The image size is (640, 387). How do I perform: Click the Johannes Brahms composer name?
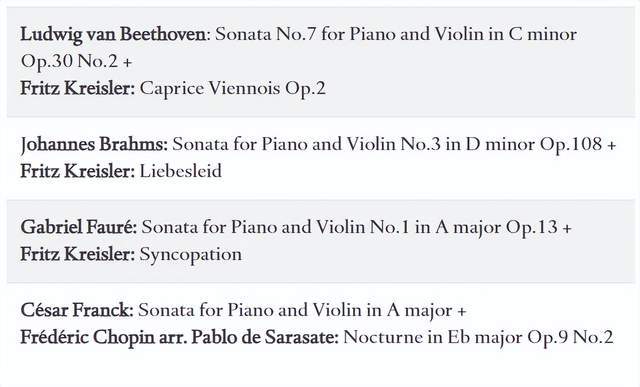(94, 145)
